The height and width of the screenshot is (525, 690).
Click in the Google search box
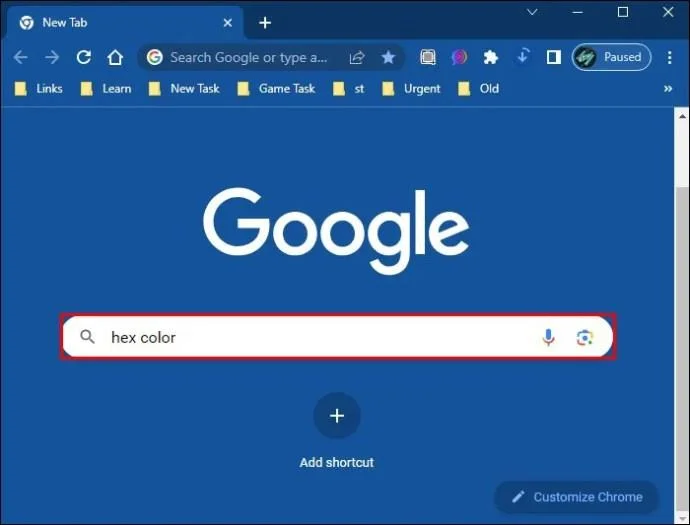[x=320, y=338]
